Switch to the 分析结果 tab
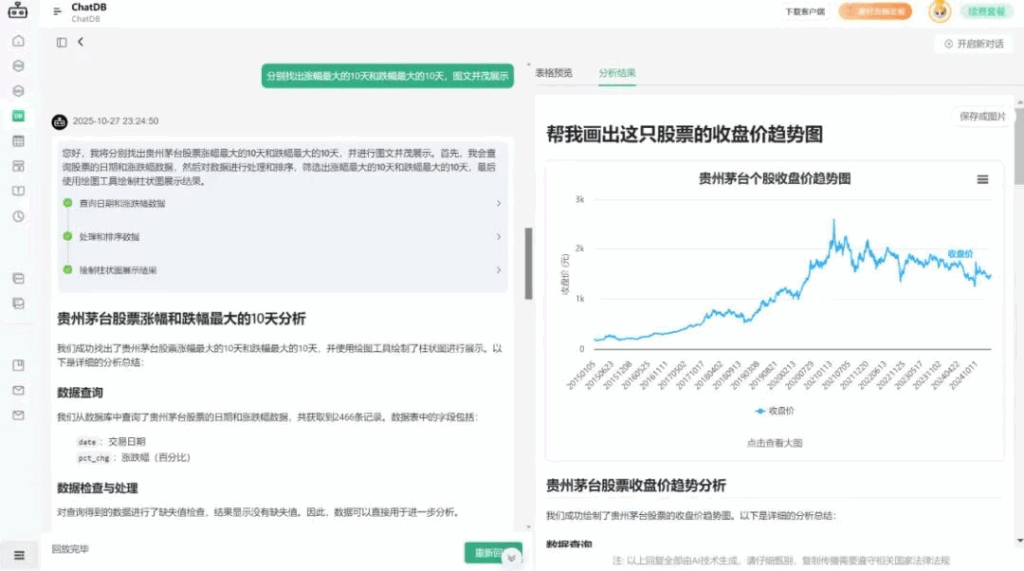This screenshot has height=571, width=1024. click(x=617, y=73)
